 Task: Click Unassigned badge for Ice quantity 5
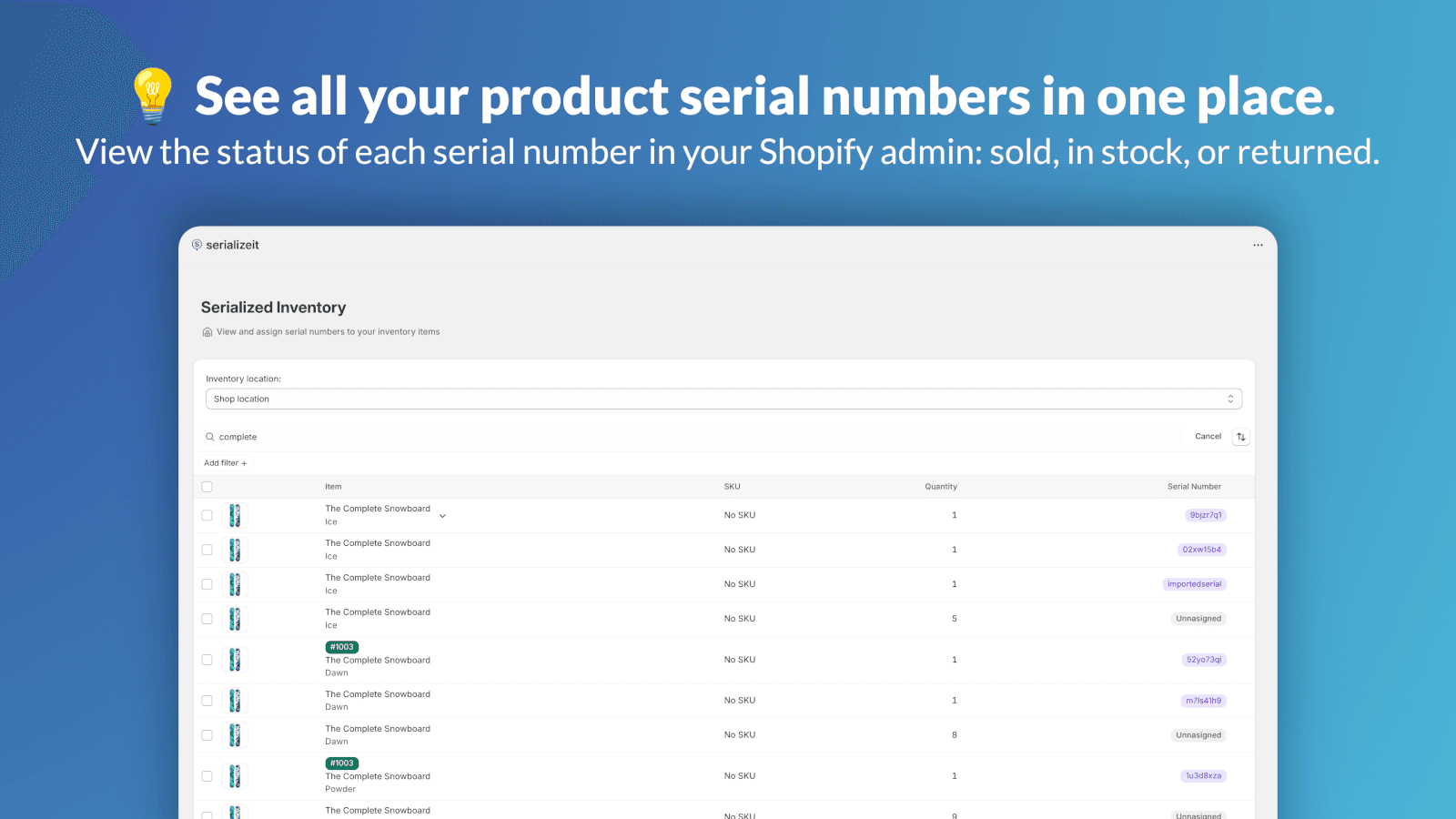point(1198,619)
